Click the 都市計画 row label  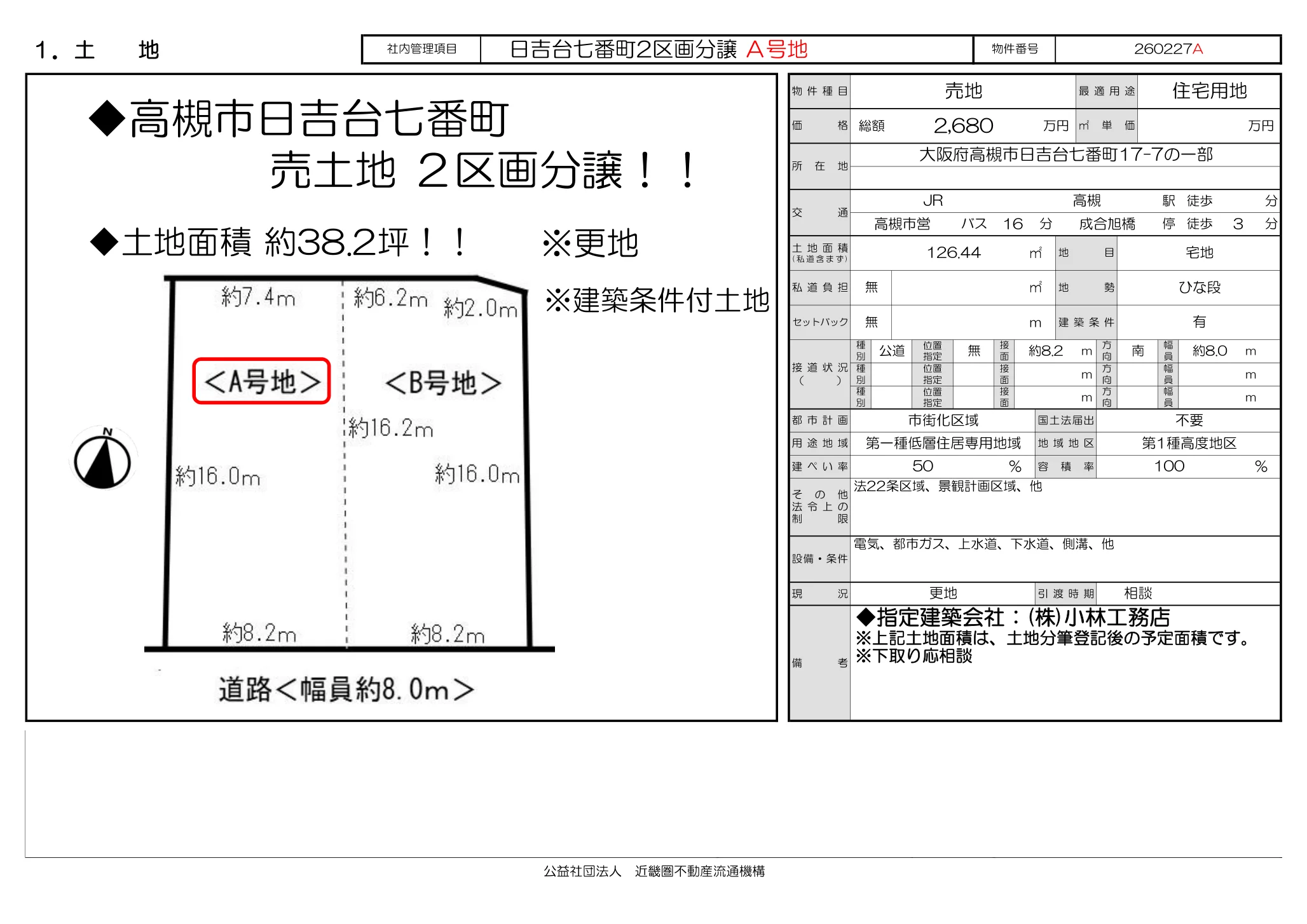click(819, 420)
